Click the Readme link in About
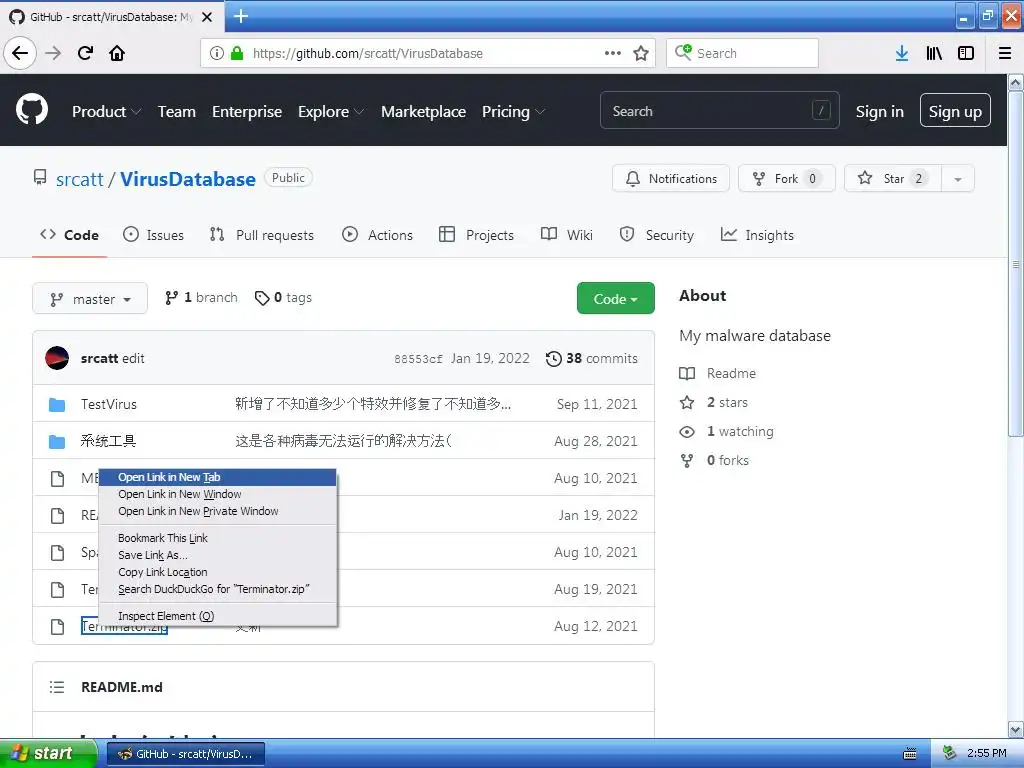Viewport: 1024px width, 768px height. pos(718,373)
